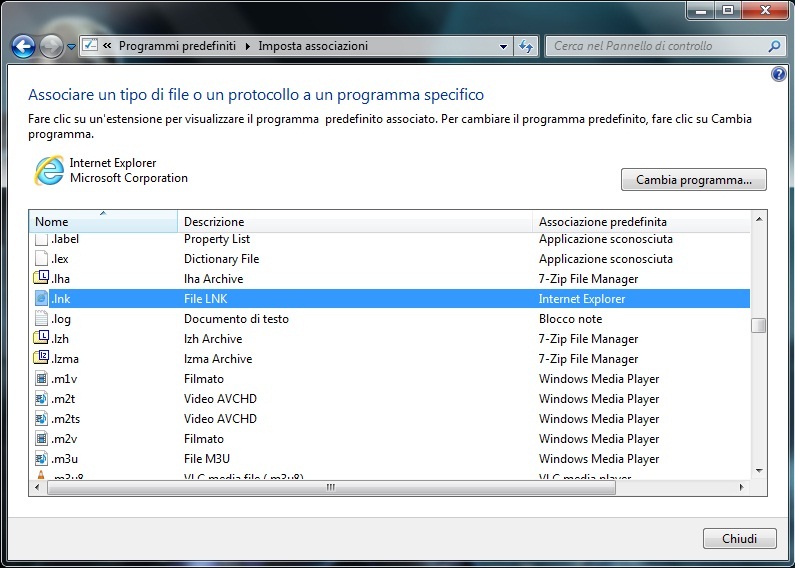Sort by the Descrizione column header

click(x=355, y=221)
